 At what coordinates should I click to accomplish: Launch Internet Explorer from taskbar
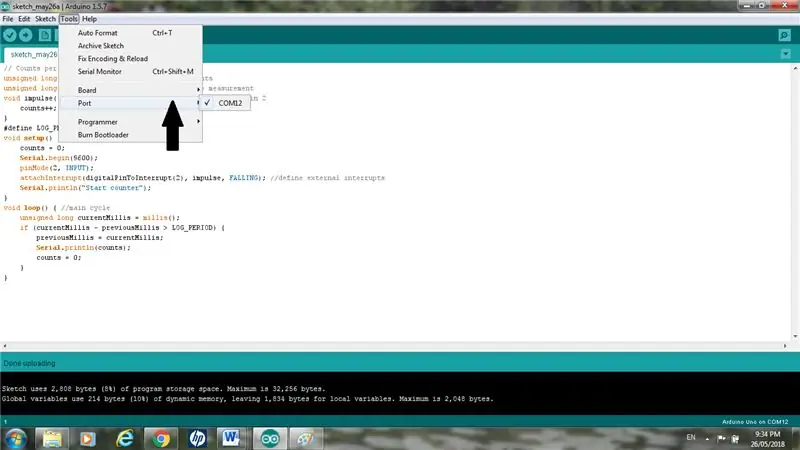click(124, 439)
